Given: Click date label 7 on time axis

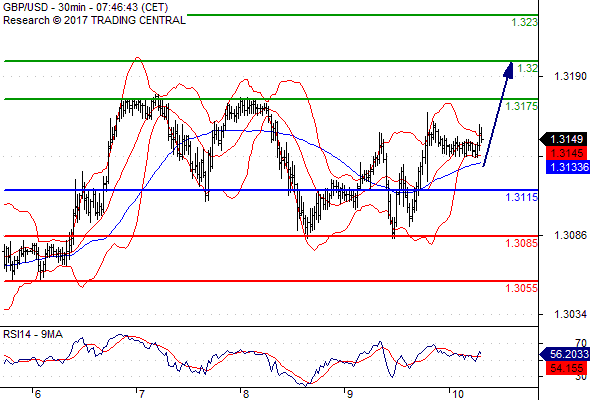Looking at the screenshot, I should (x=141, y=394).
